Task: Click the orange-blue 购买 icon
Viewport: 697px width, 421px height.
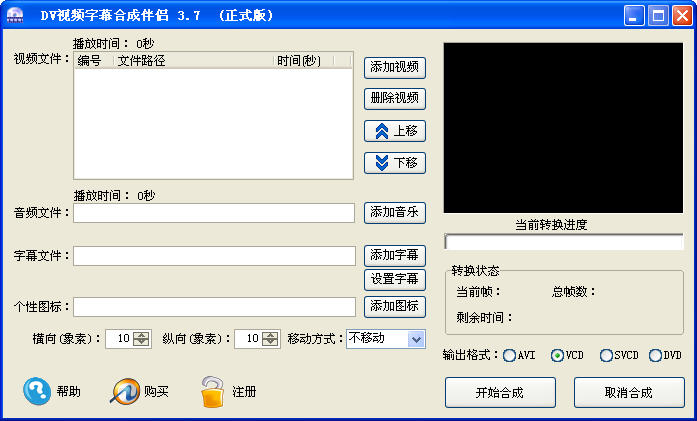Action: point(124,391)
